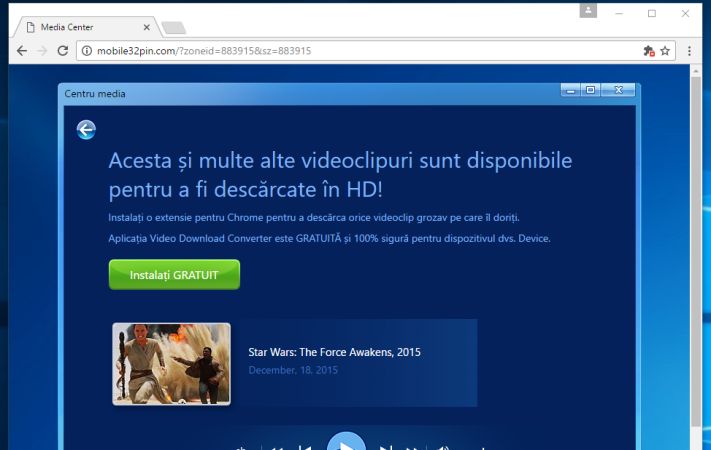Maximize the Chrome browser window
The width and height of the screenshot is (711, 450).
(652, 14)
